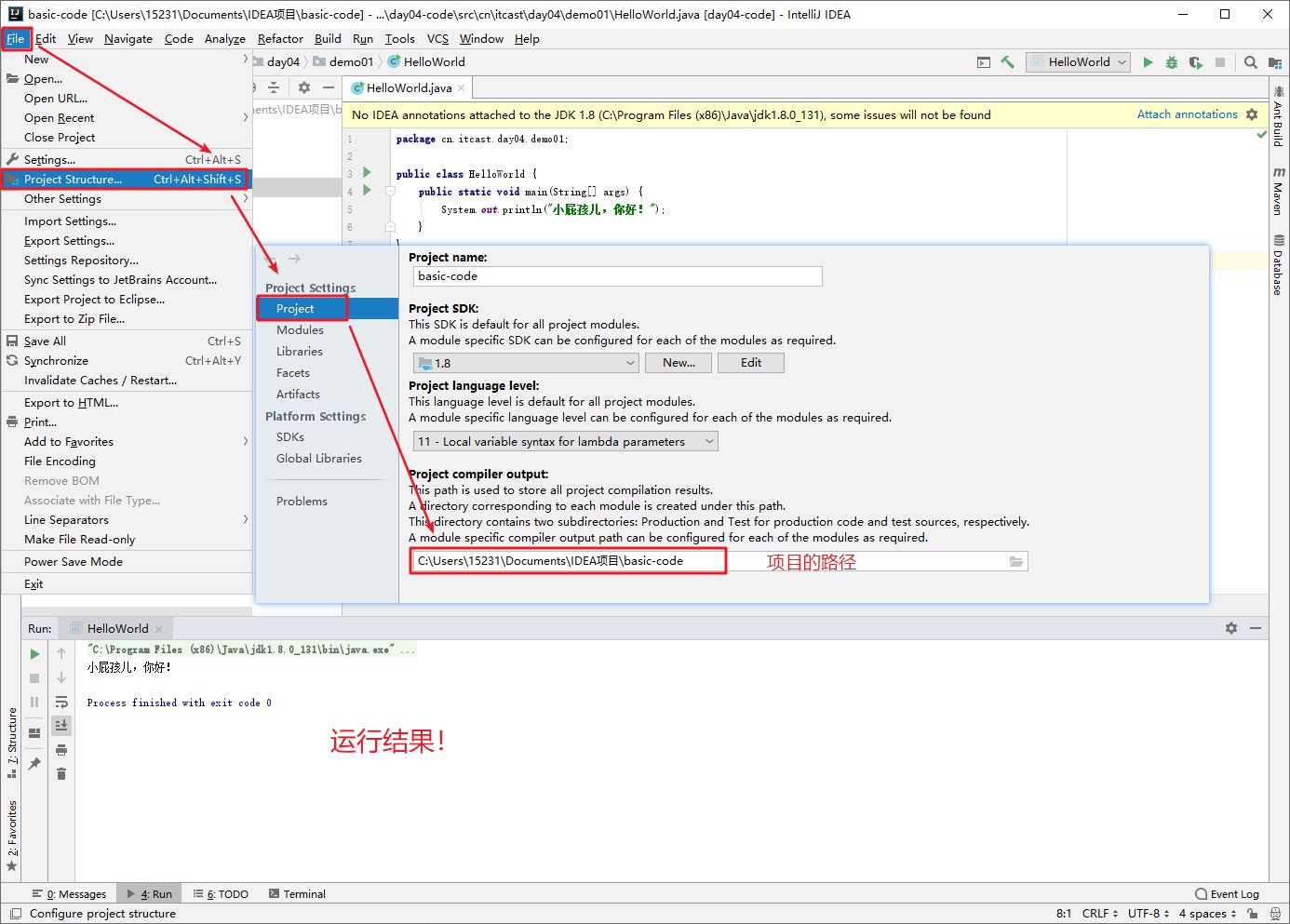Toggle pin tab in Run panel
This screenshot has width=1290, height=924.
point(34,764)
